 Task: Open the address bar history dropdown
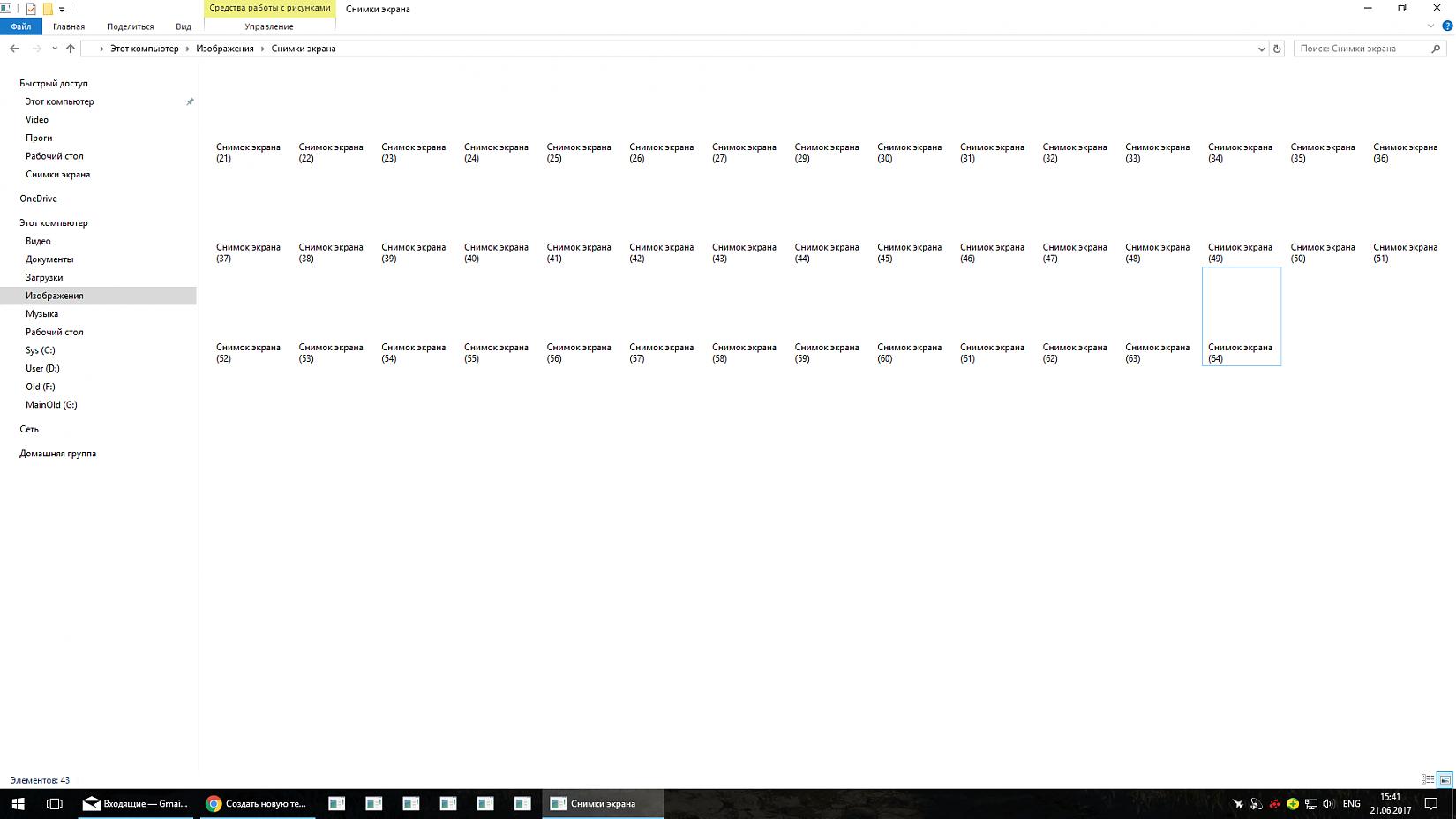click(x=1261, y=49)
